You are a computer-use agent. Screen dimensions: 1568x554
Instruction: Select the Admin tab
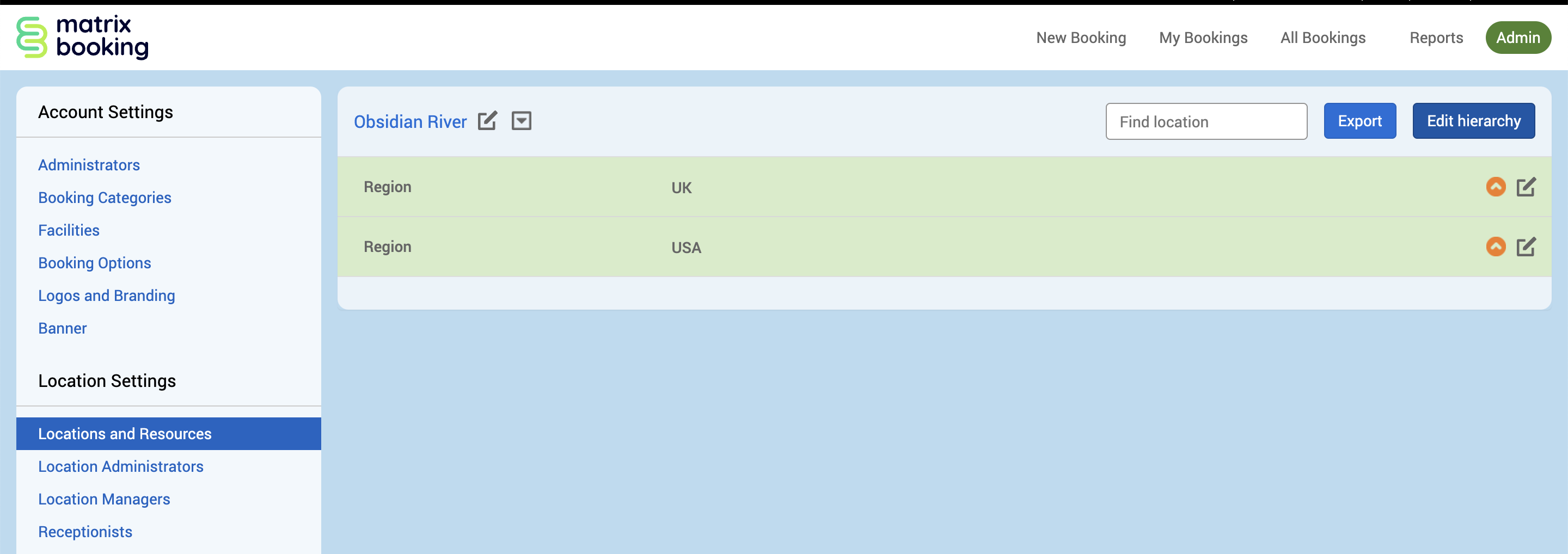coord(1517,38)
